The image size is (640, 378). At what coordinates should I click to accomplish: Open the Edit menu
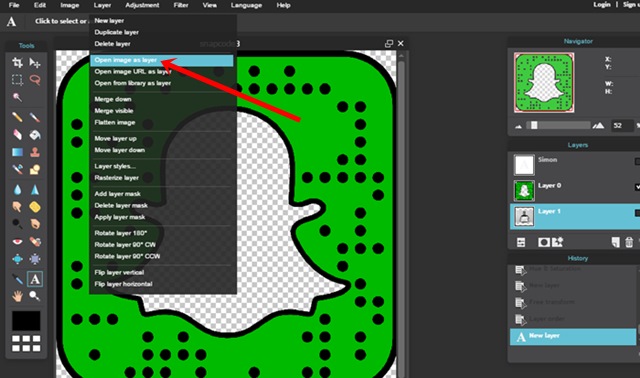[40, 5]
